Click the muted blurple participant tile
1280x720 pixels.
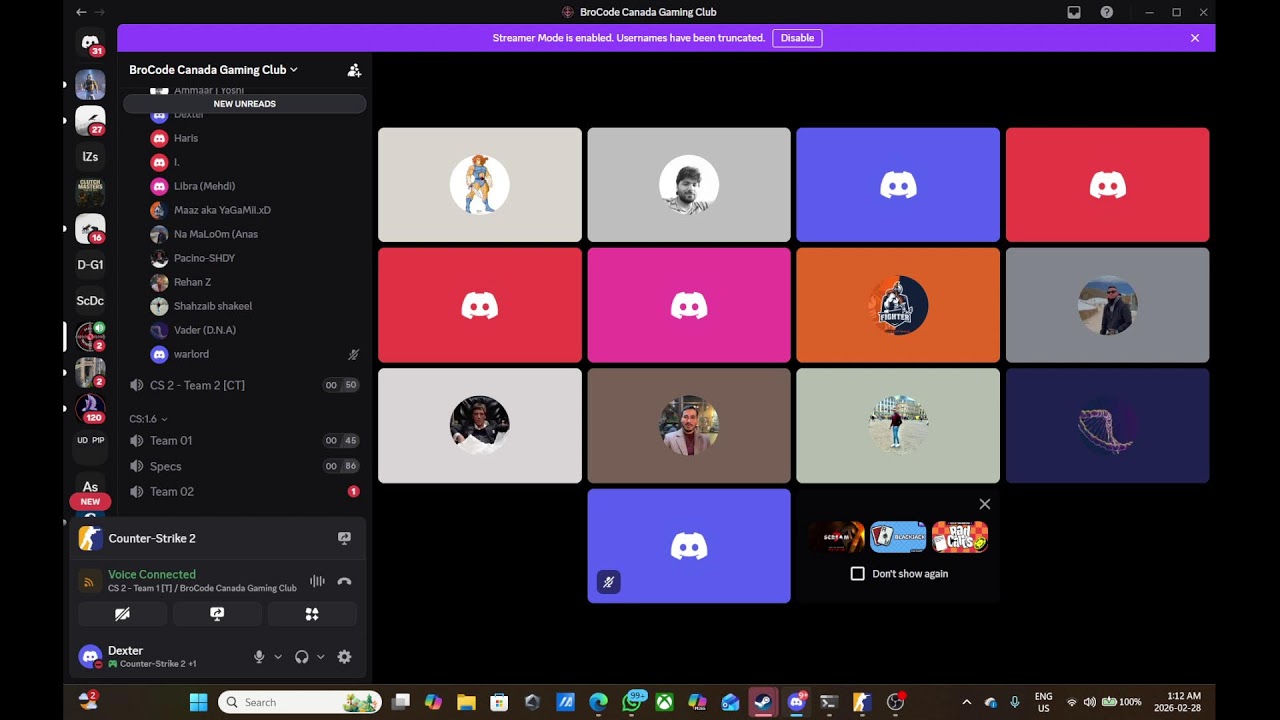click(689, 546)
